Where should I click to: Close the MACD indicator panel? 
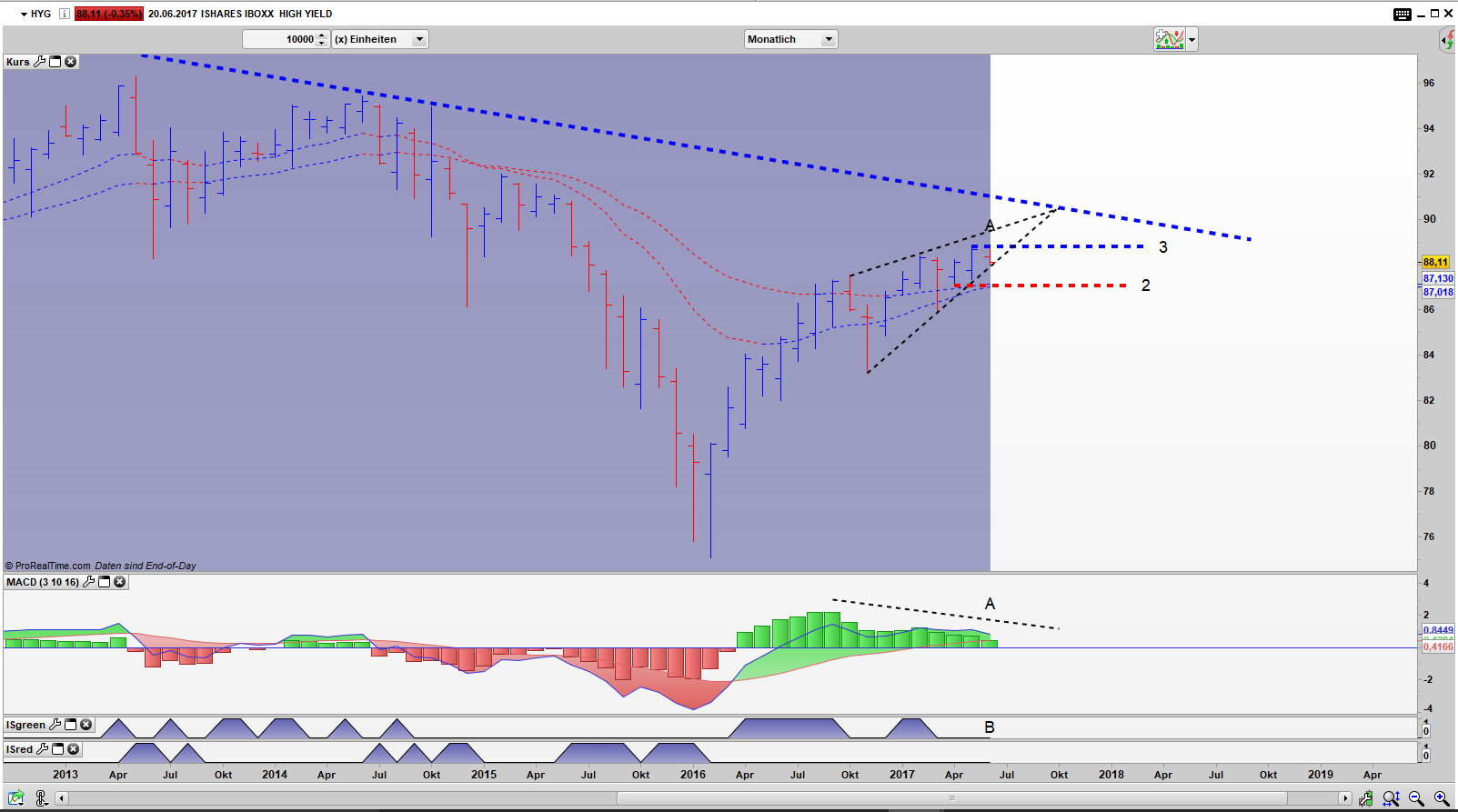point(120,582)
